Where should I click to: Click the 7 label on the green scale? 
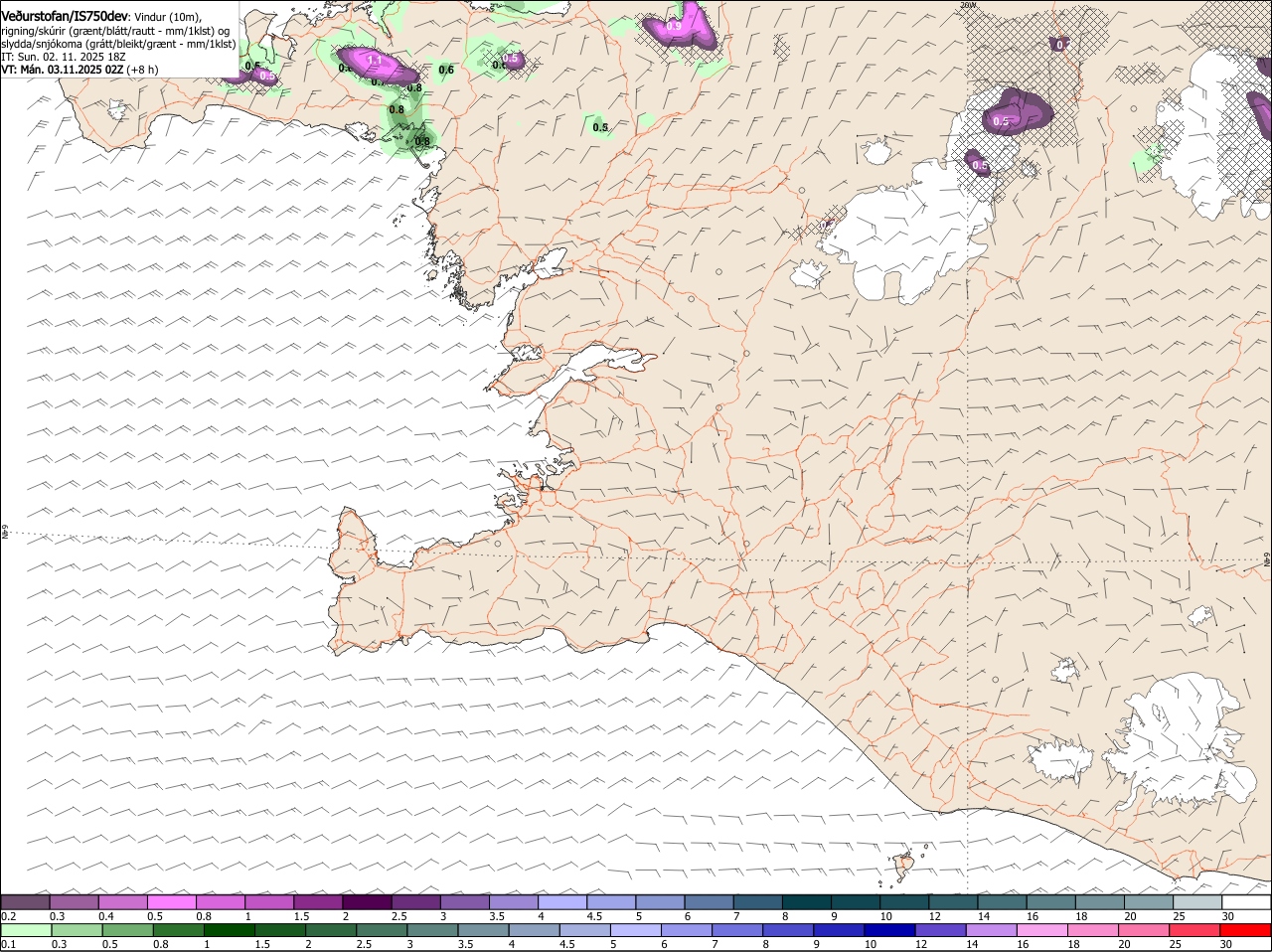(x=715, y=944)
